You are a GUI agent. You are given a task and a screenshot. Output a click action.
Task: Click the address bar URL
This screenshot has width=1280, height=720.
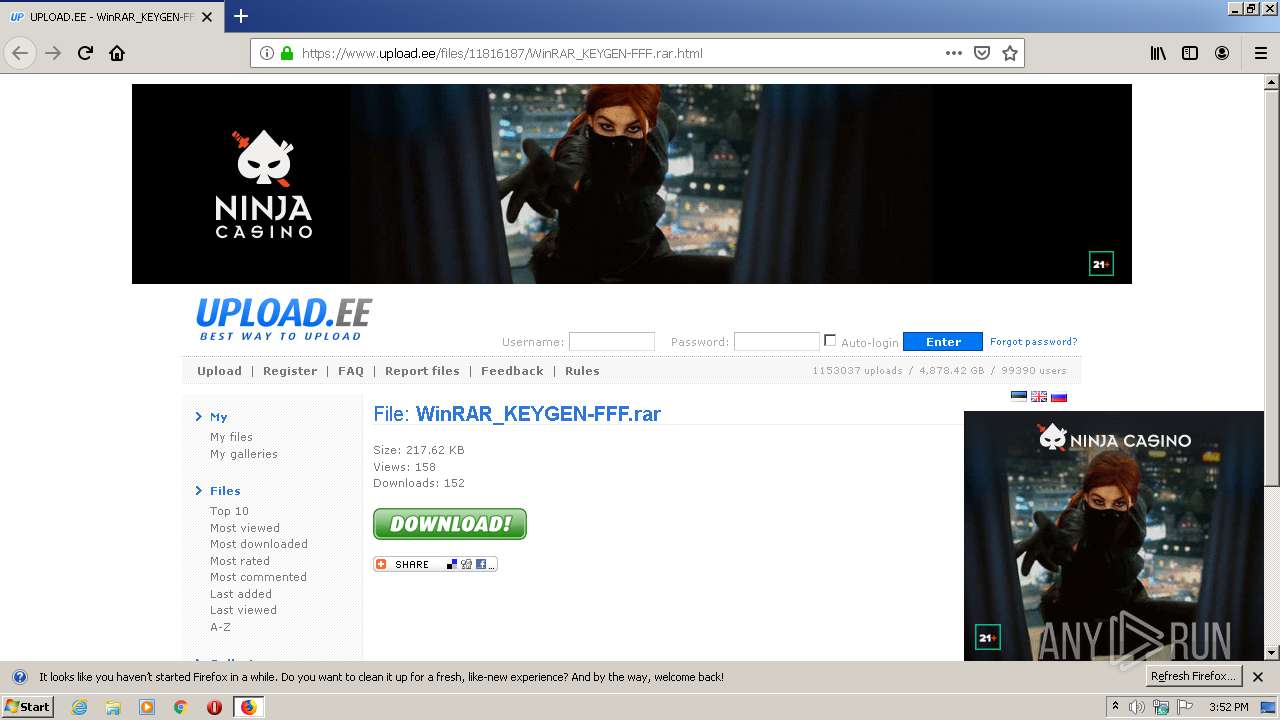point(502,53)
